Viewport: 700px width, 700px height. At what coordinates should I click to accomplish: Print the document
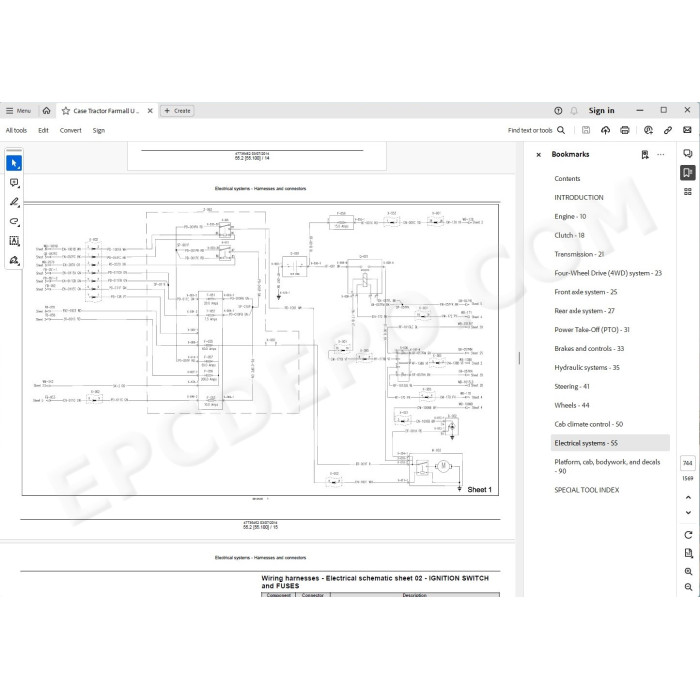click(625, 130)
